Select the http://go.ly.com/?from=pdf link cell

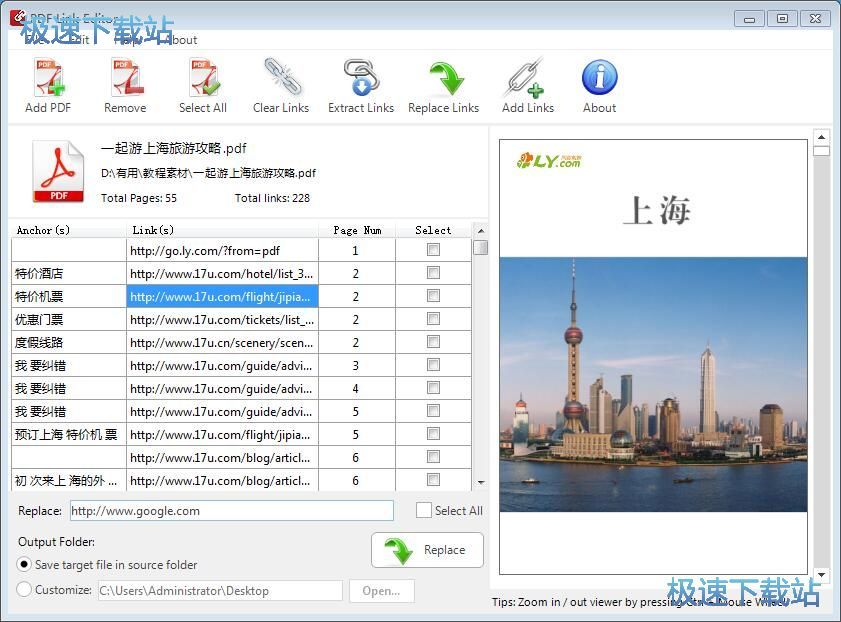(x=223, y=250)
